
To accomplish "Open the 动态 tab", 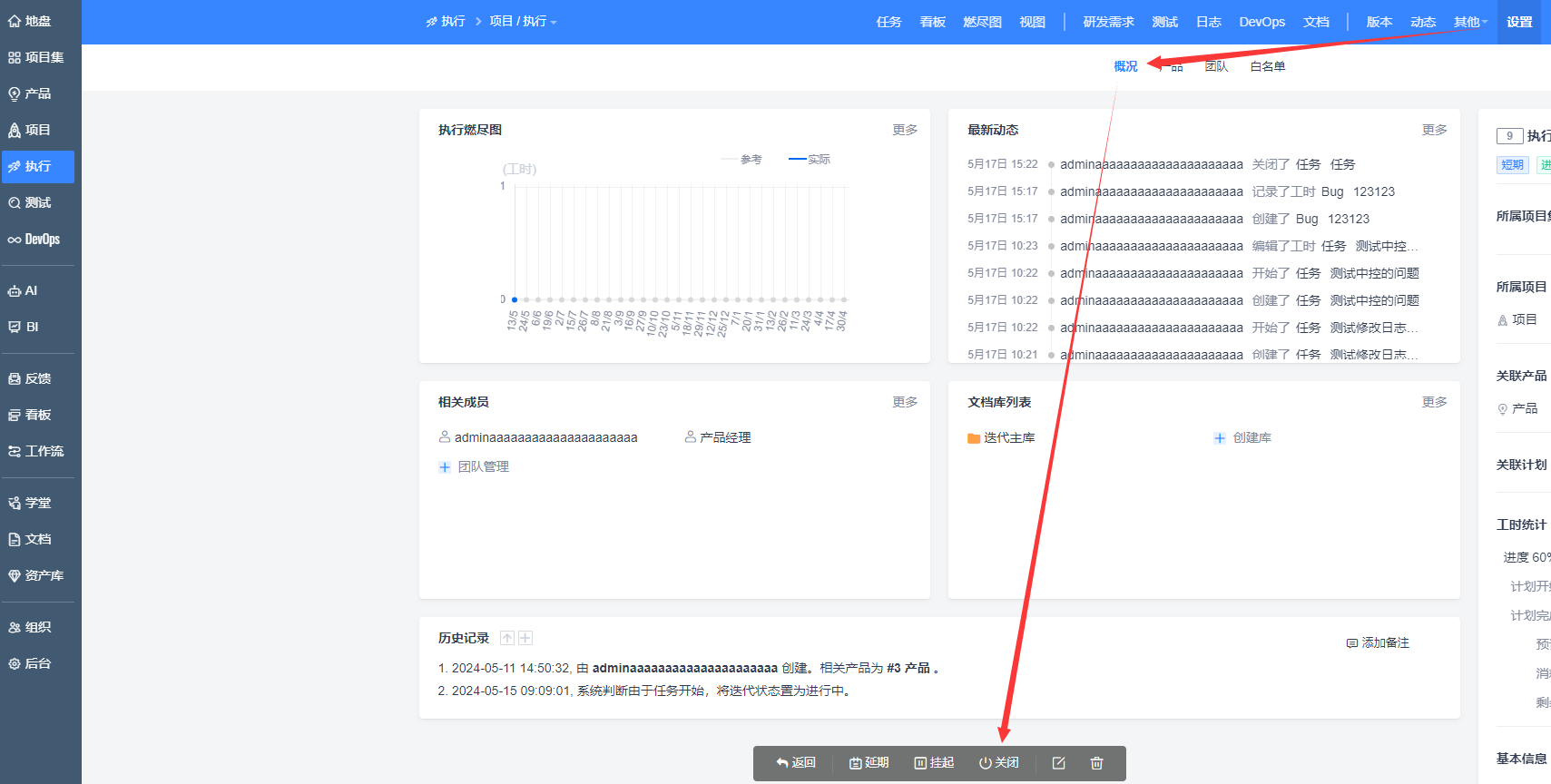I will 1422,22.
